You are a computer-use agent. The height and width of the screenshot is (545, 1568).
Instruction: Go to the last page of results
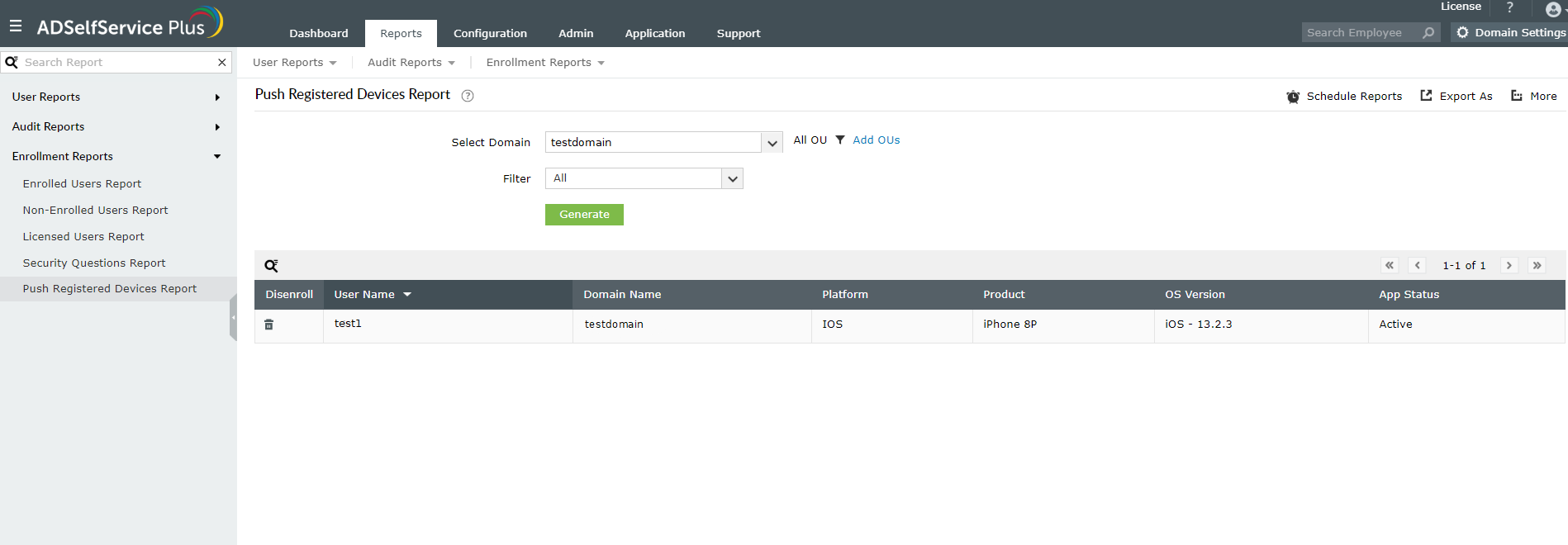pos(1537,266)
